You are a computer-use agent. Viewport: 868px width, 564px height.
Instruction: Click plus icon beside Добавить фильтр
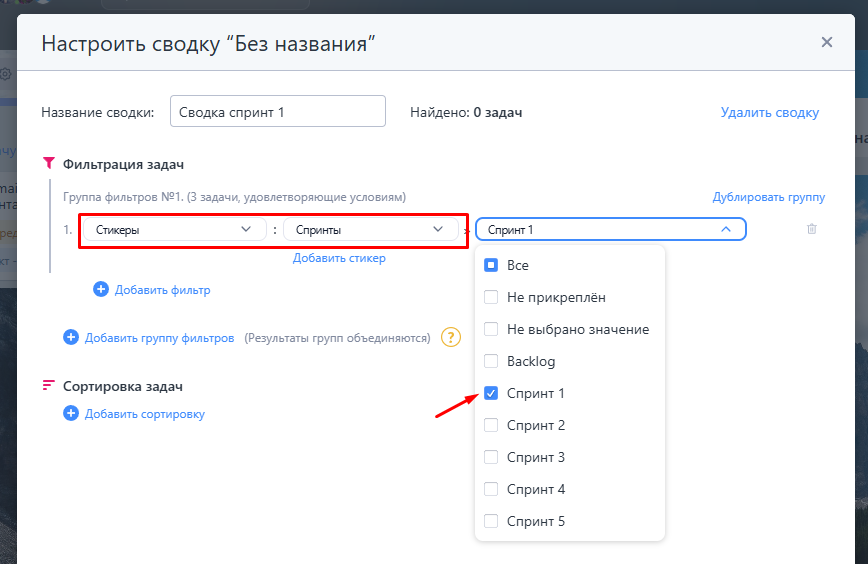click(x=101, y=289)
